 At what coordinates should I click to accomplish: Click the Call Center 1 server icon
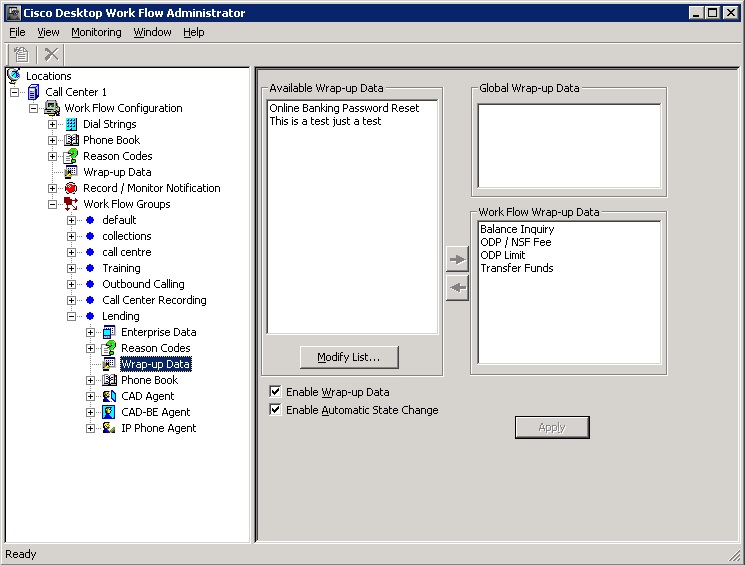click(x=33, y=92)
